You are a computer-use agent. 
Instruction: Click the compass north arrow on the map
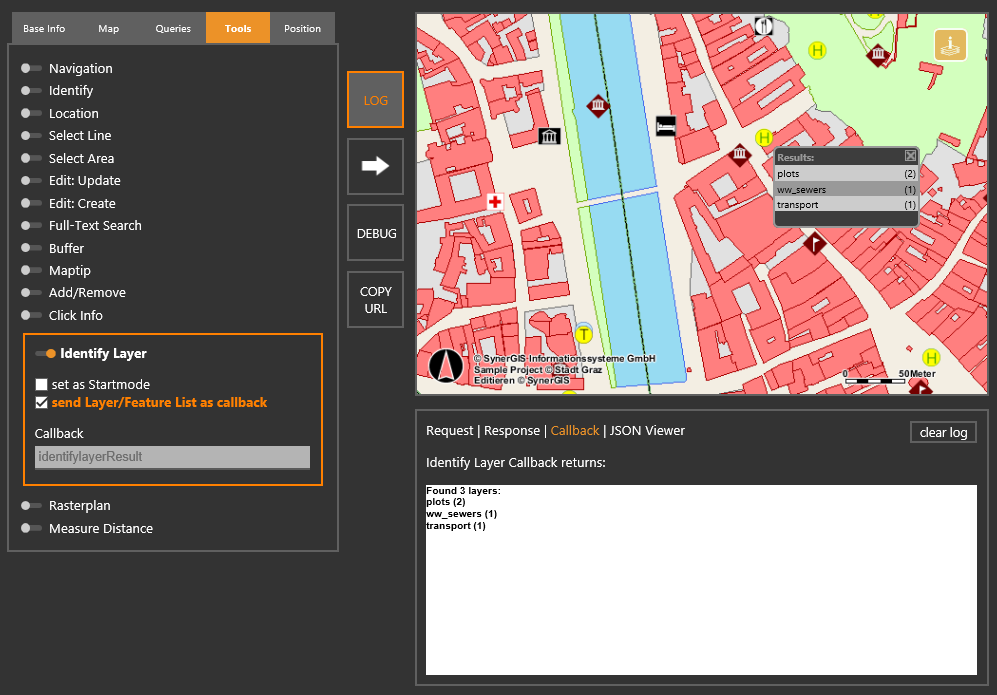point(446,365)
